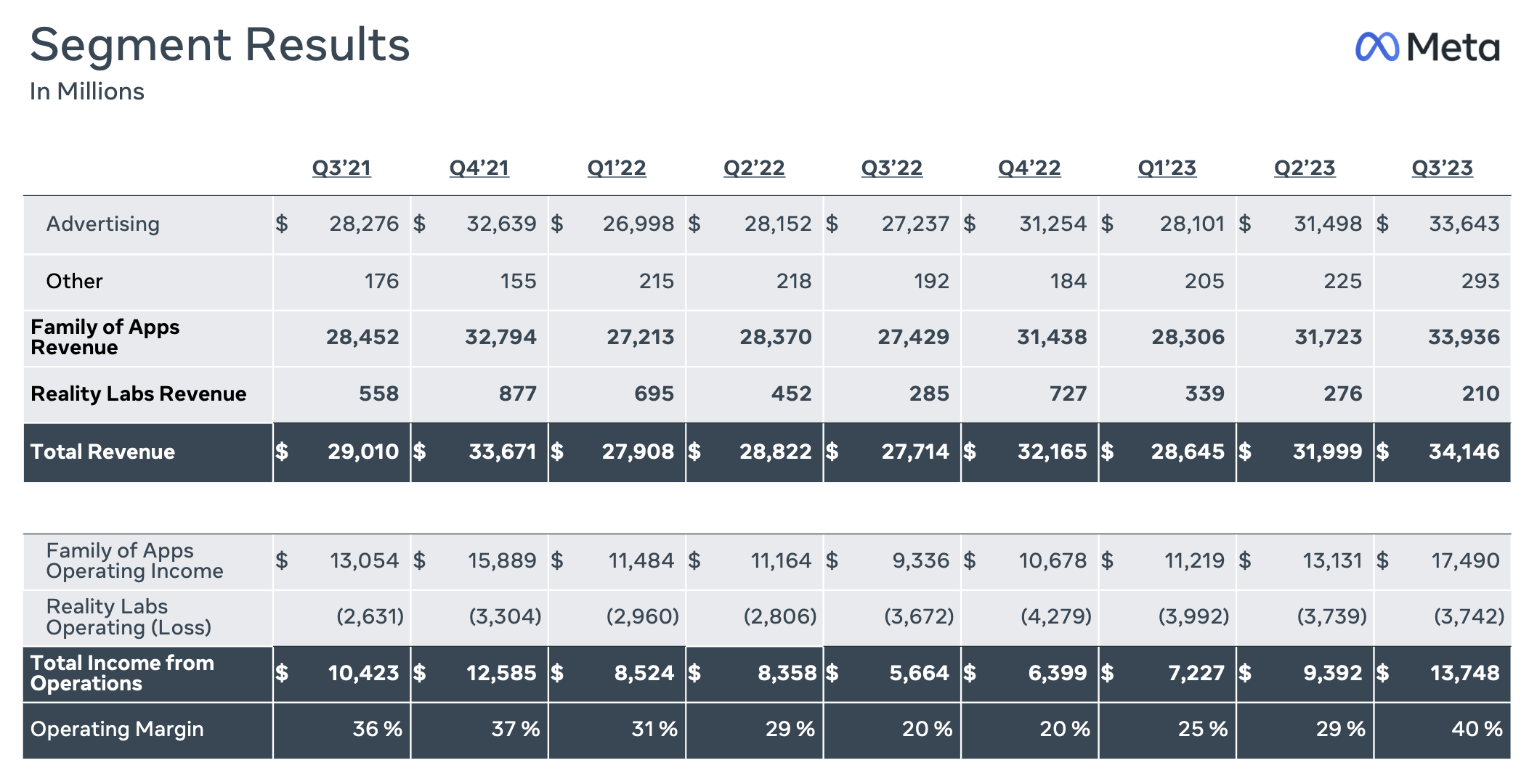The width and height of the screenshot is (1537, 784).
Task: Click the Q3'22 column header
Action: (891, 168)
